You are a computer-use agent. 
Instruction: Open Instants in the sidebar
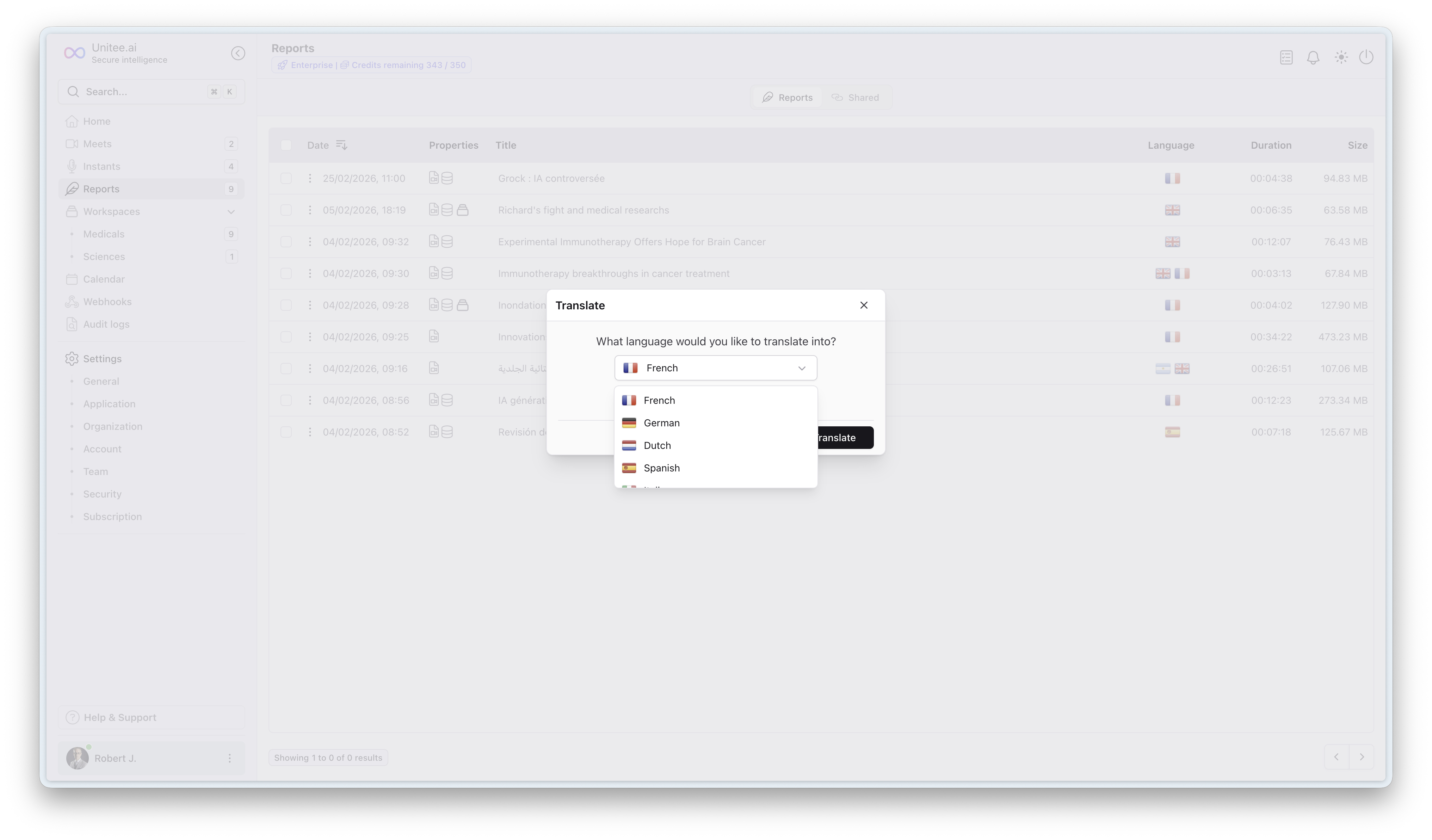[x=151, y=167]
